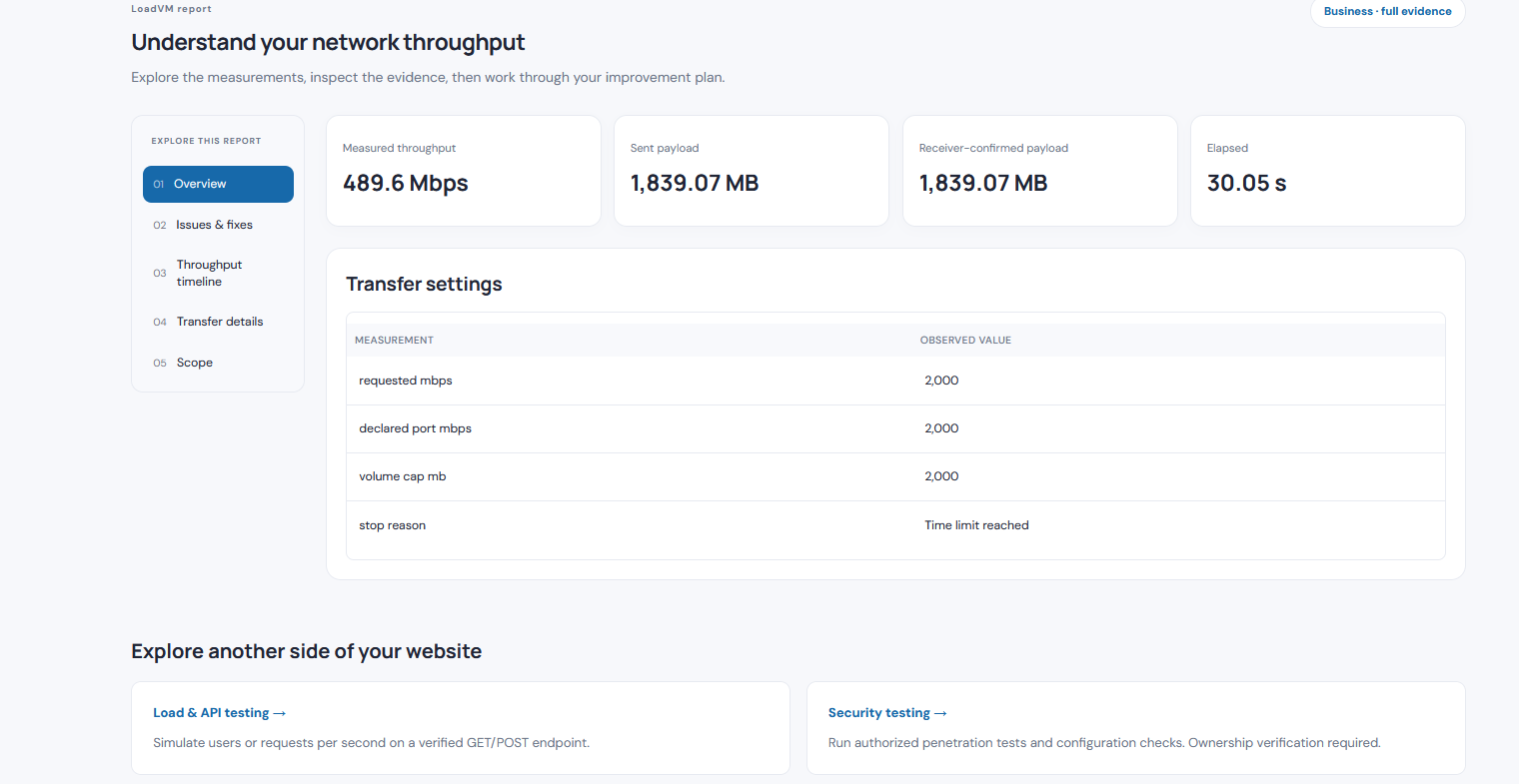Click the 'MEASUREMENT' column header
This screenshot has height=784, width=1519.
(x=394, y=341)
